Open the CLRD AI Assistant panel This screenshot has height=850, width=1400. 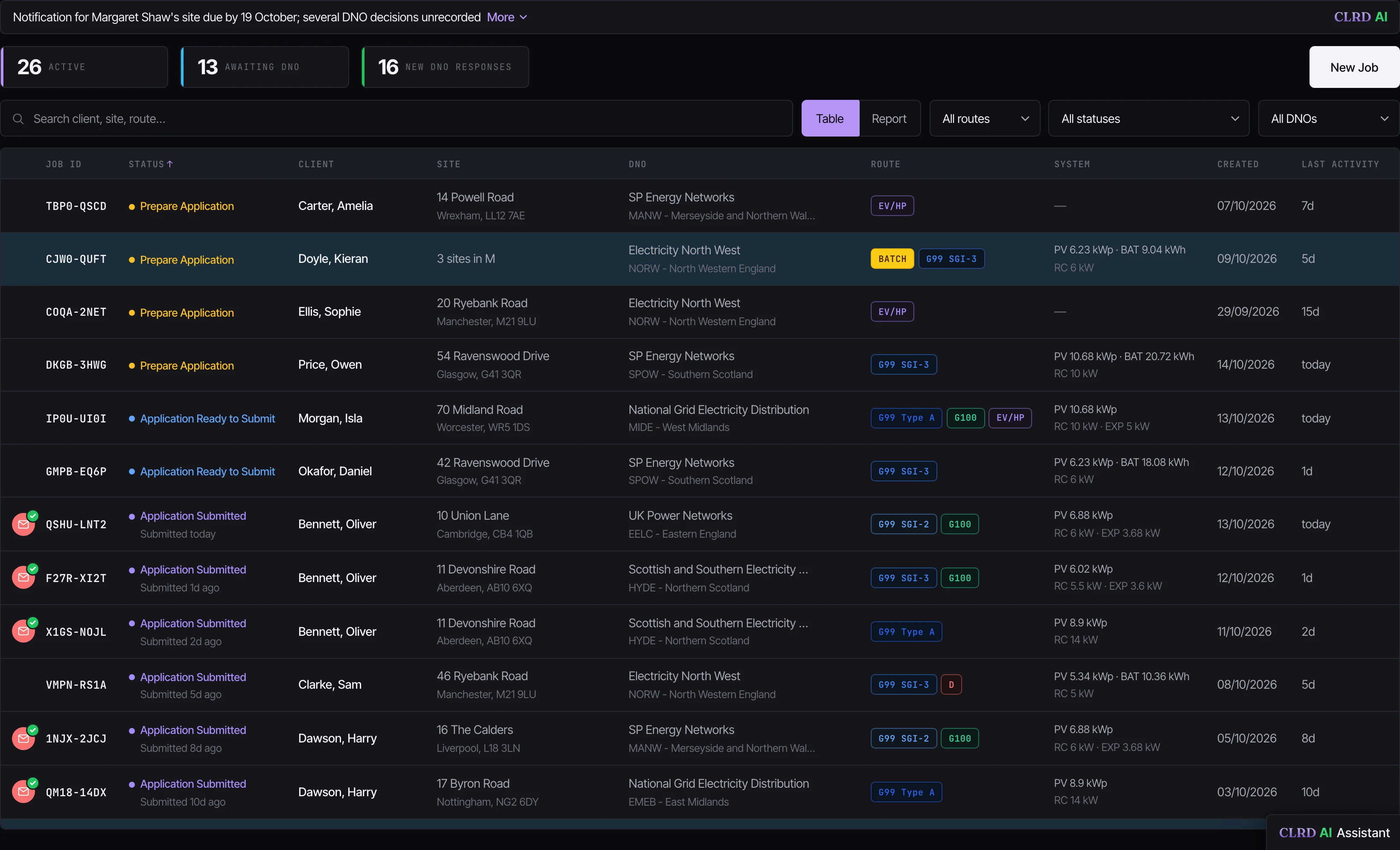coord(1333,833)
